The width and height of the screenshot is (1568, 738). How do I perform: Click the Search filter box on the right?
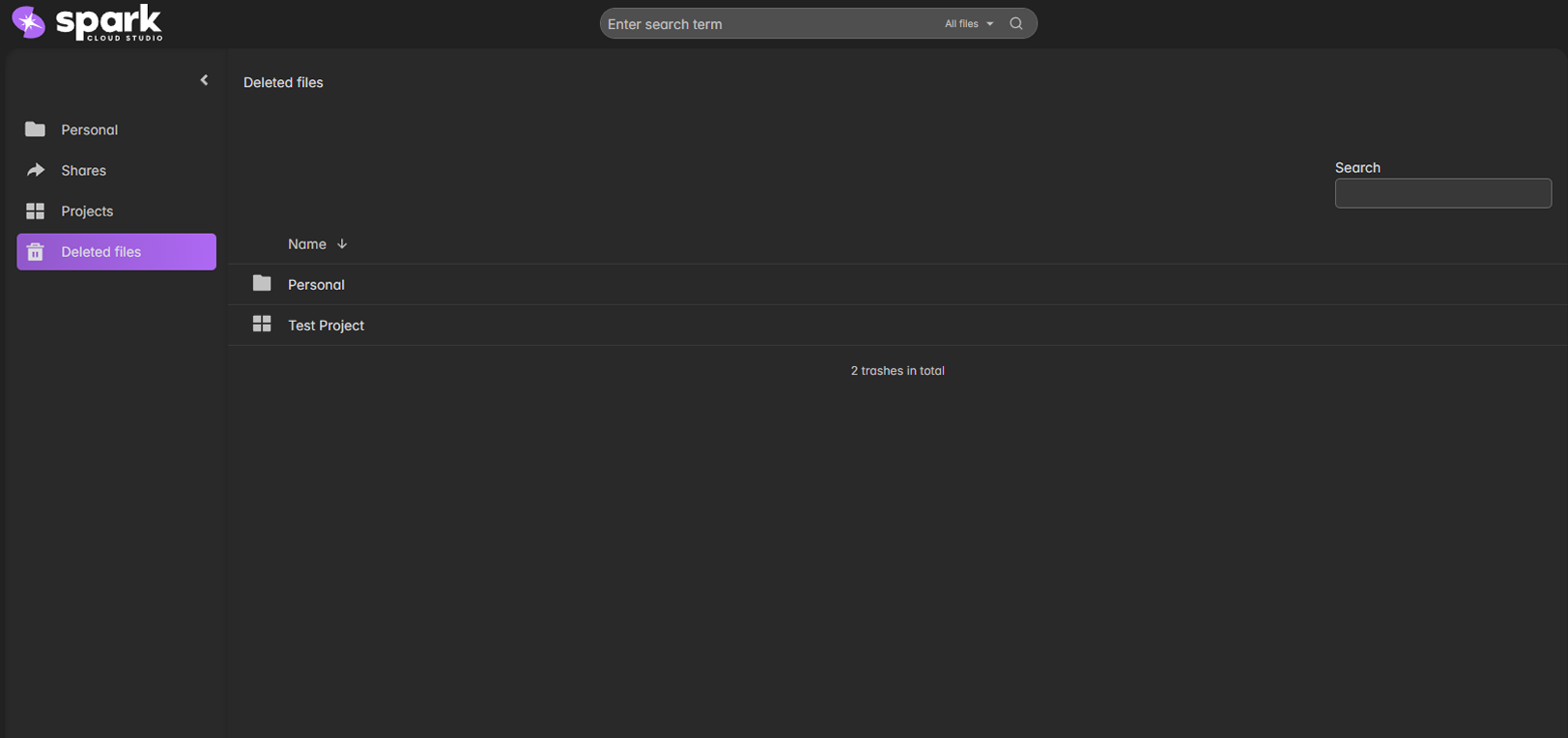1442,193
